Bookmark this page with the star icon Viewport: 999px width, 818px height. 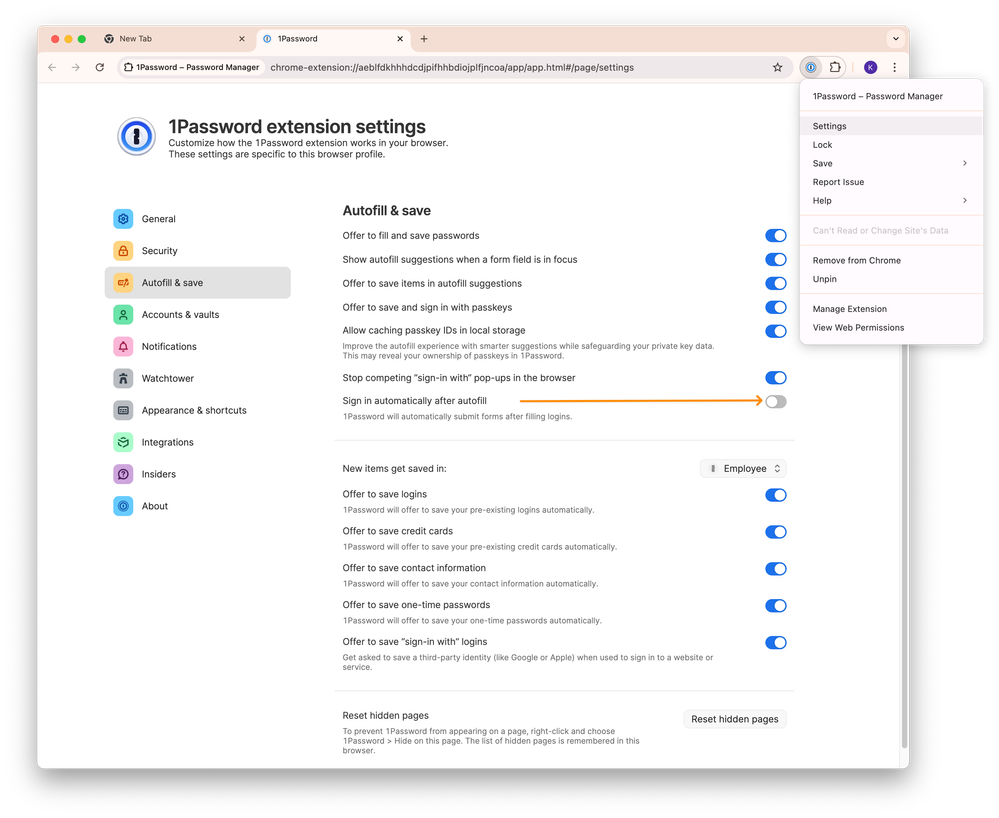(777, 67)
